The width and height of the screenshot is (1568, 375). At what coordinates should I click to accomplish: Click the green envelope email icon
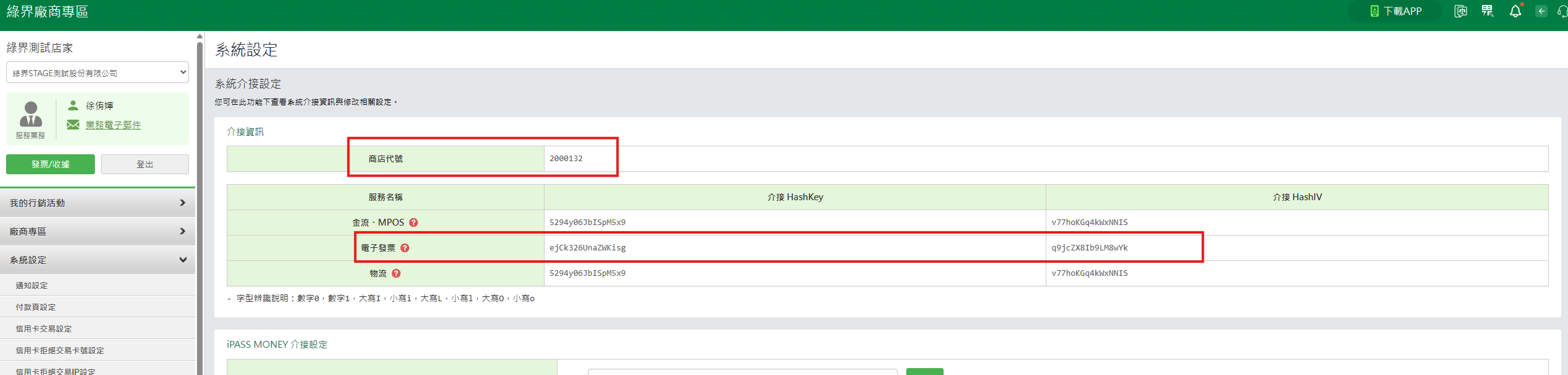tap(73, 125)
